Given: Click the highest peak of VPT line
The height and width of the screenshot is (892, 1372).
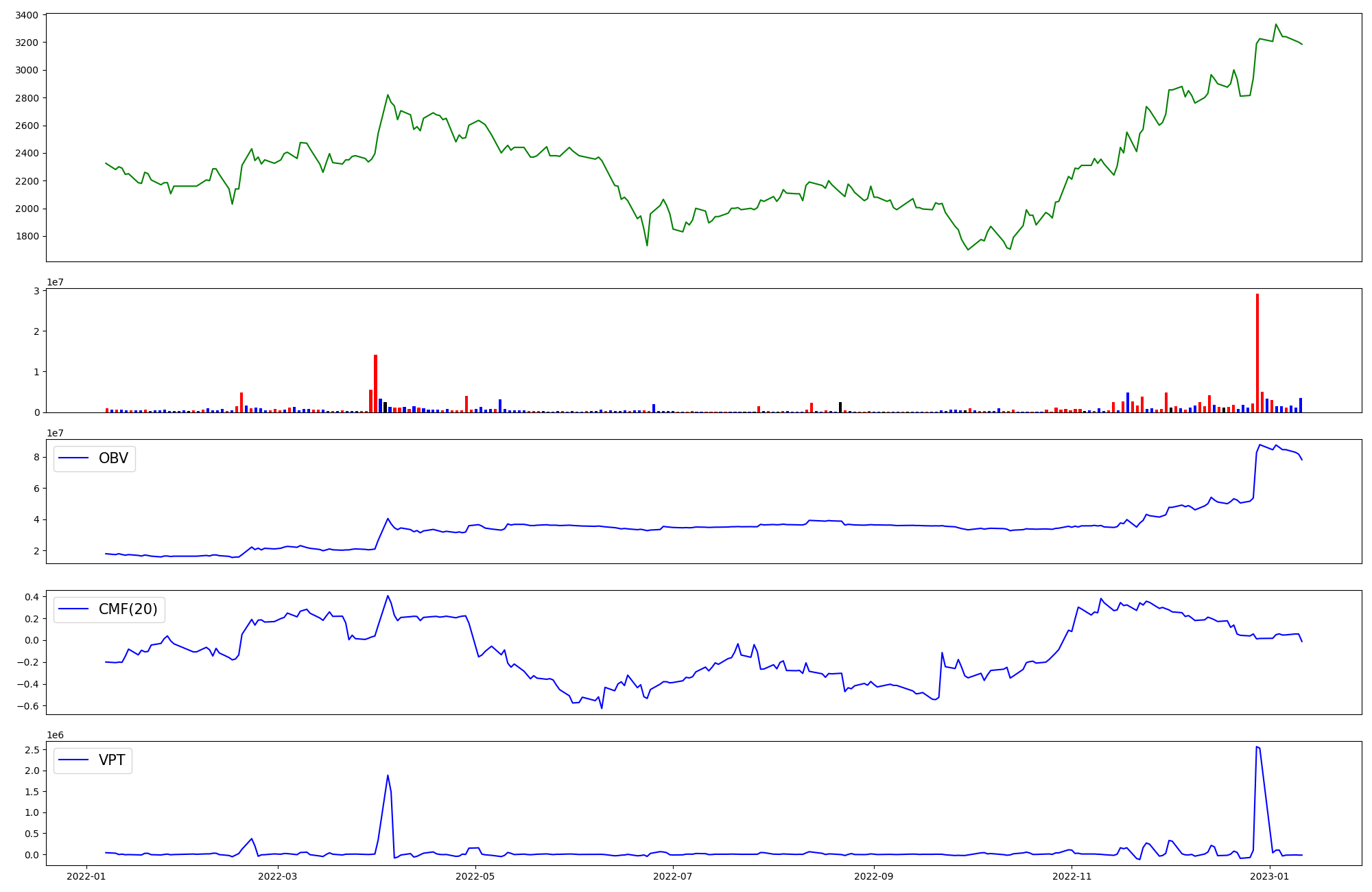Looking at the screenshot, I should 1257,747.
